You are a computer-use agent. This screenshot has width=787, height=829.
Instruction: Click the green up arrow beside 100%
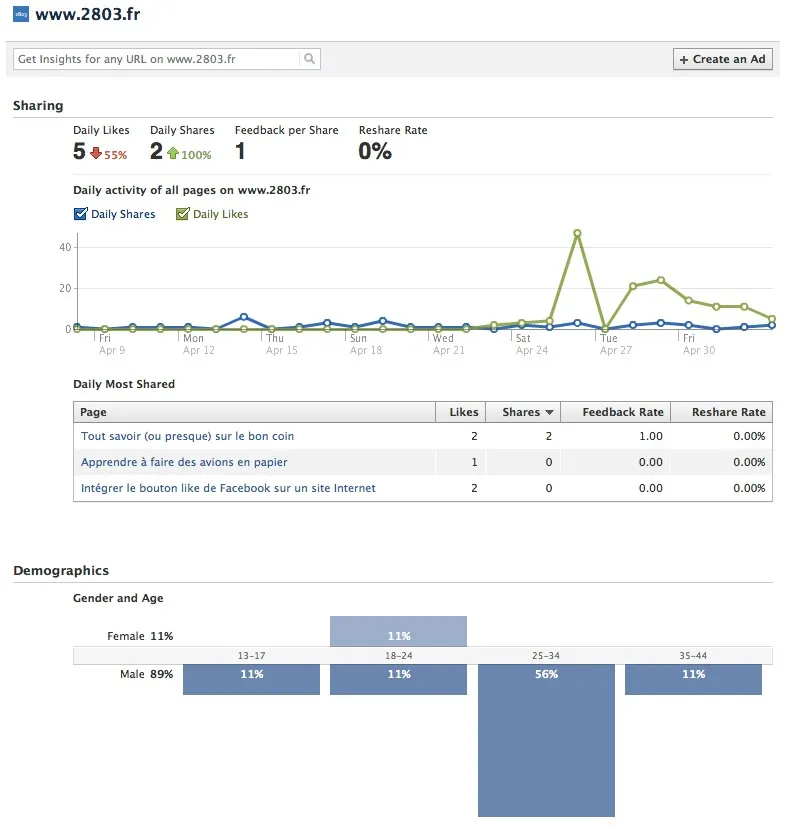pos(173,153)
